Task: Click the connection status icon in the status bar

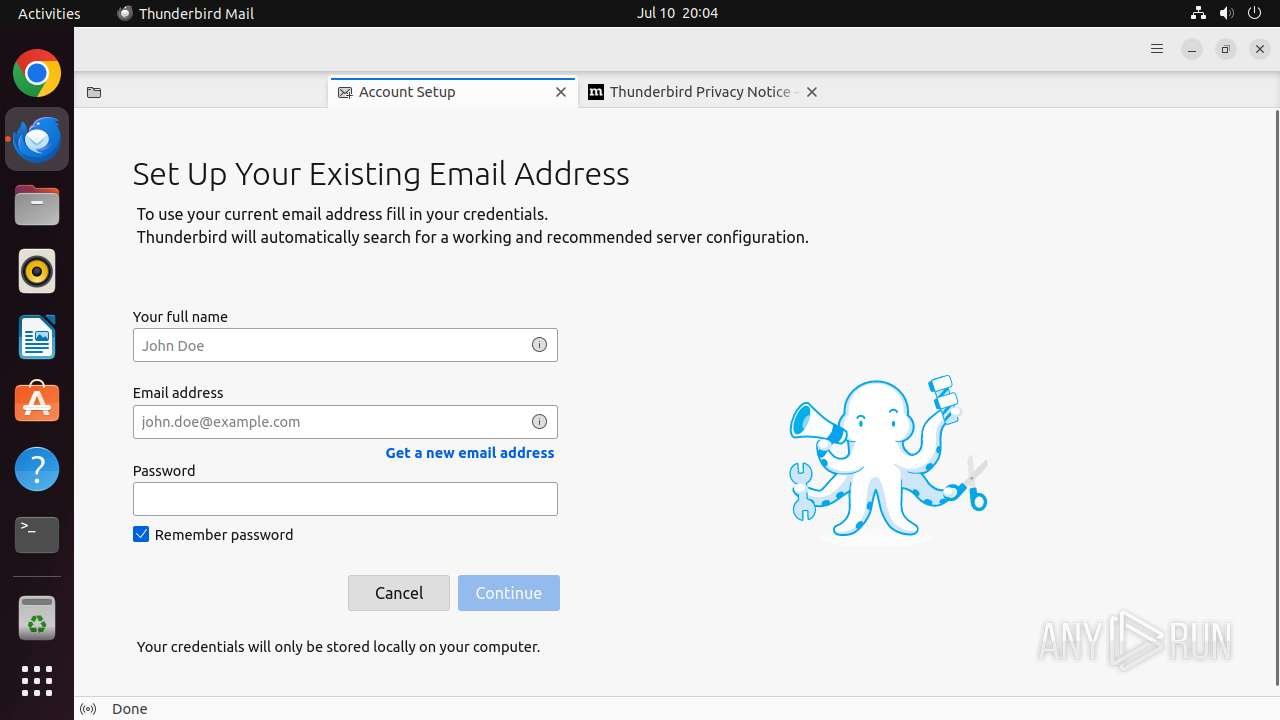Action: tap(88, 709)
